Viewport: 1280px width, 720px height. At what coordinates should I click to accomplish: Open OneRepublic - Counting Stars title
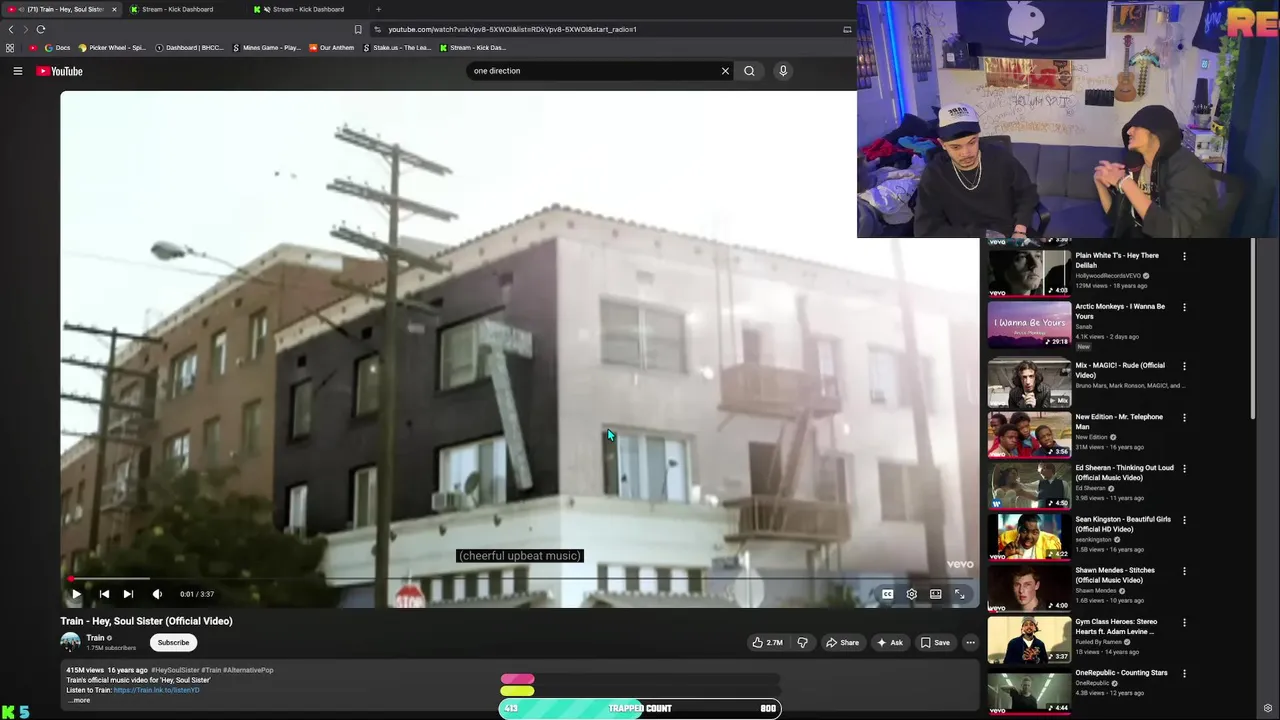[1121, 673]
